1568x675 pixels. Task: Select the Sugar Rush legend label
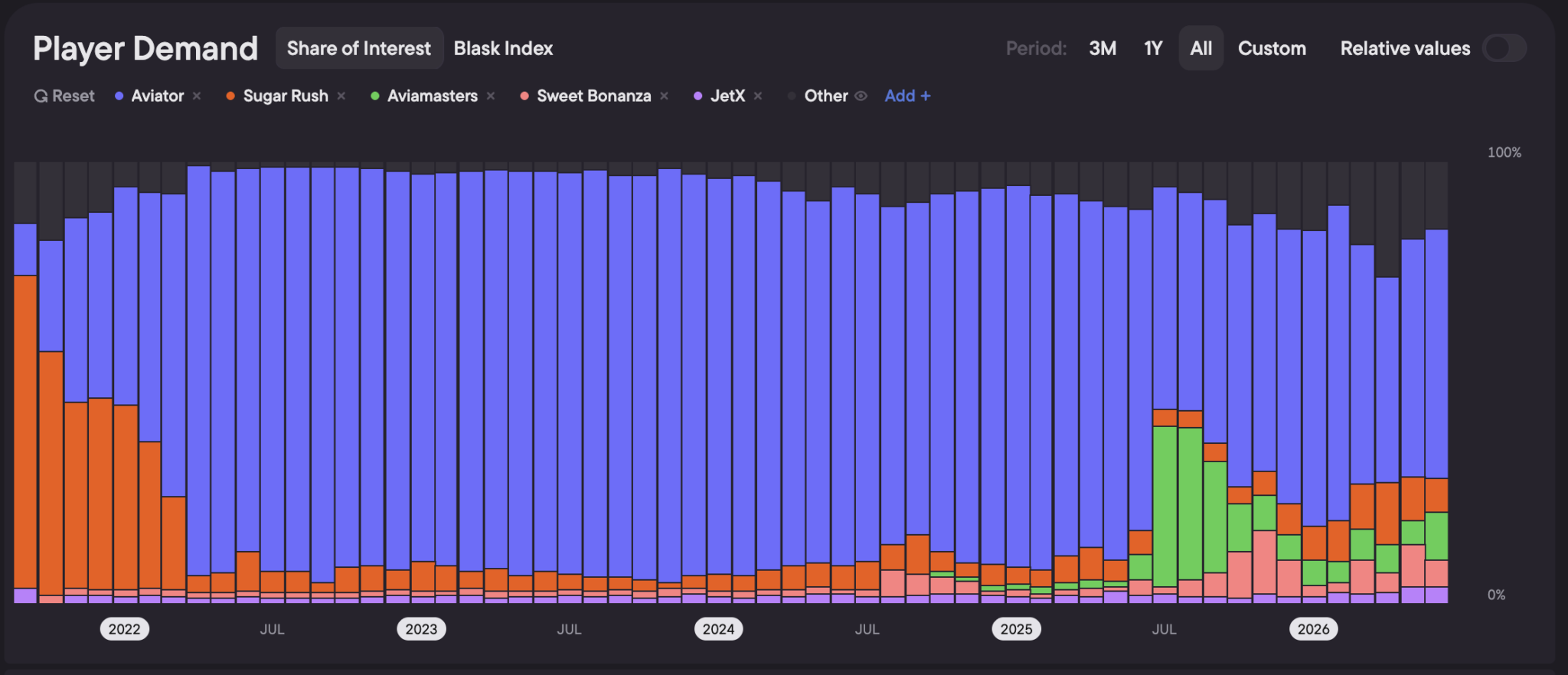pos(286,96)
